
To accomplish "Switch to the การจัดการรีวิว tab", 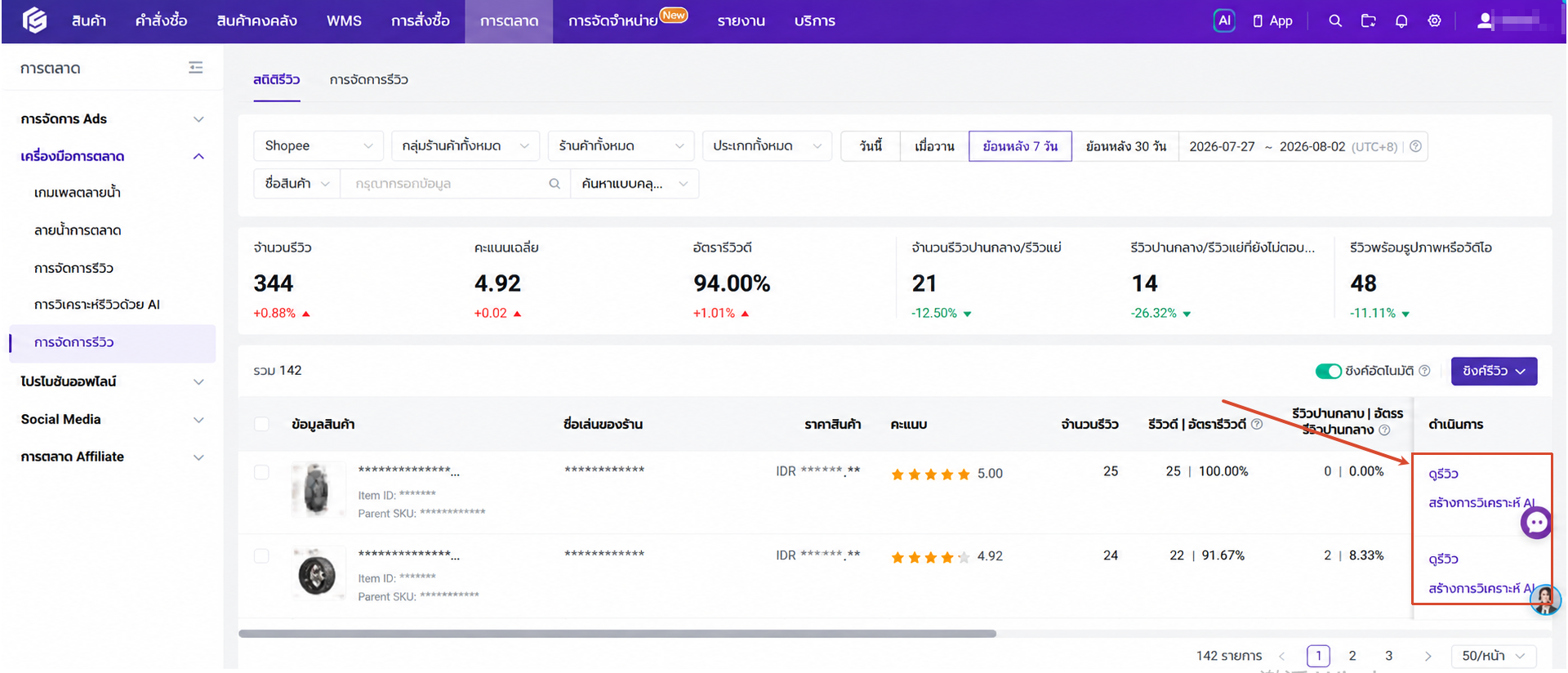I will click(368, 79).
